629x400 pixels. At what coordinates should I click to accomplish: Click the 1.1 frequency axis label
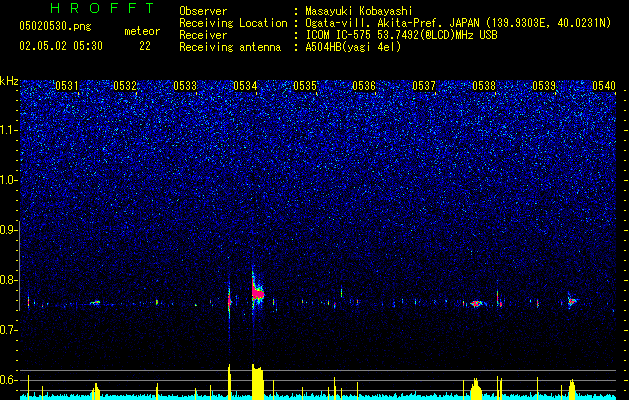coord(8,130)
